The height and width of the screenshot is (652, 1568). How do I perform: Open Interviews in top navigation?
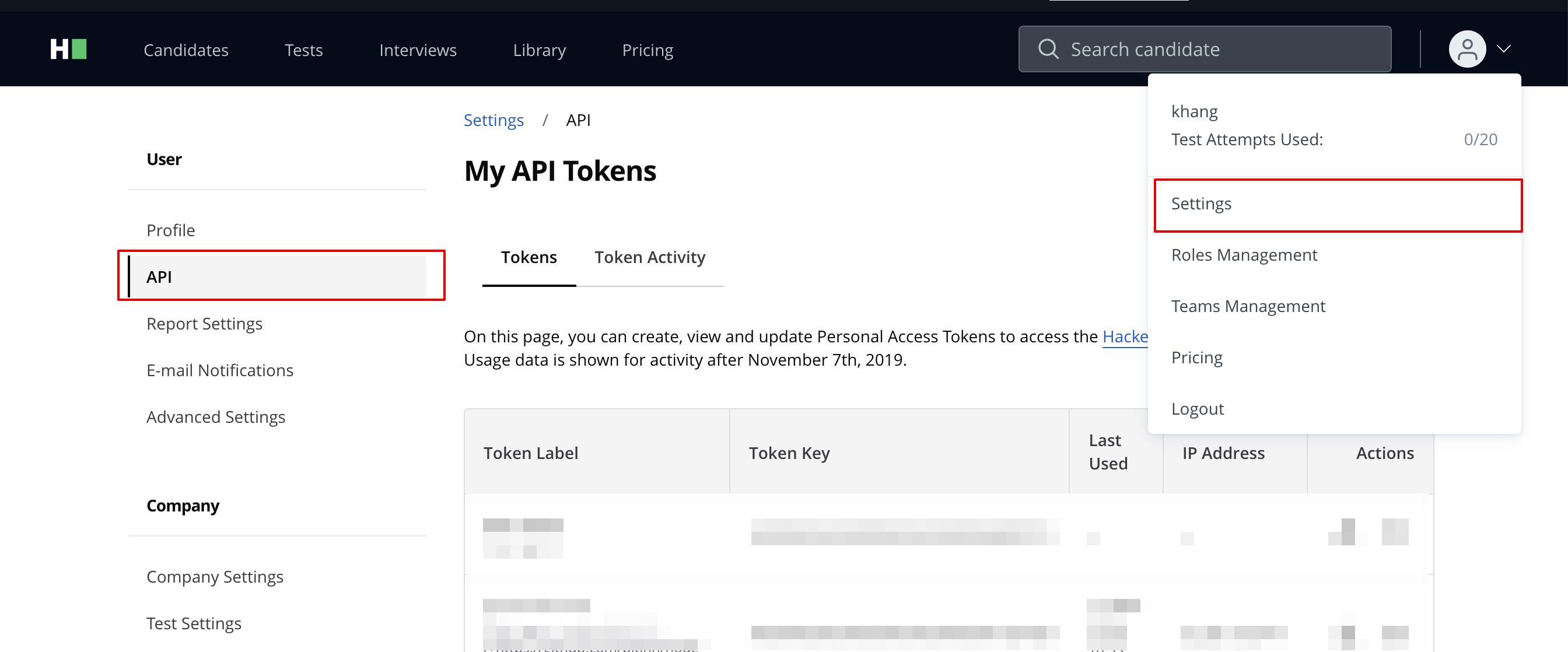(418, 50)
